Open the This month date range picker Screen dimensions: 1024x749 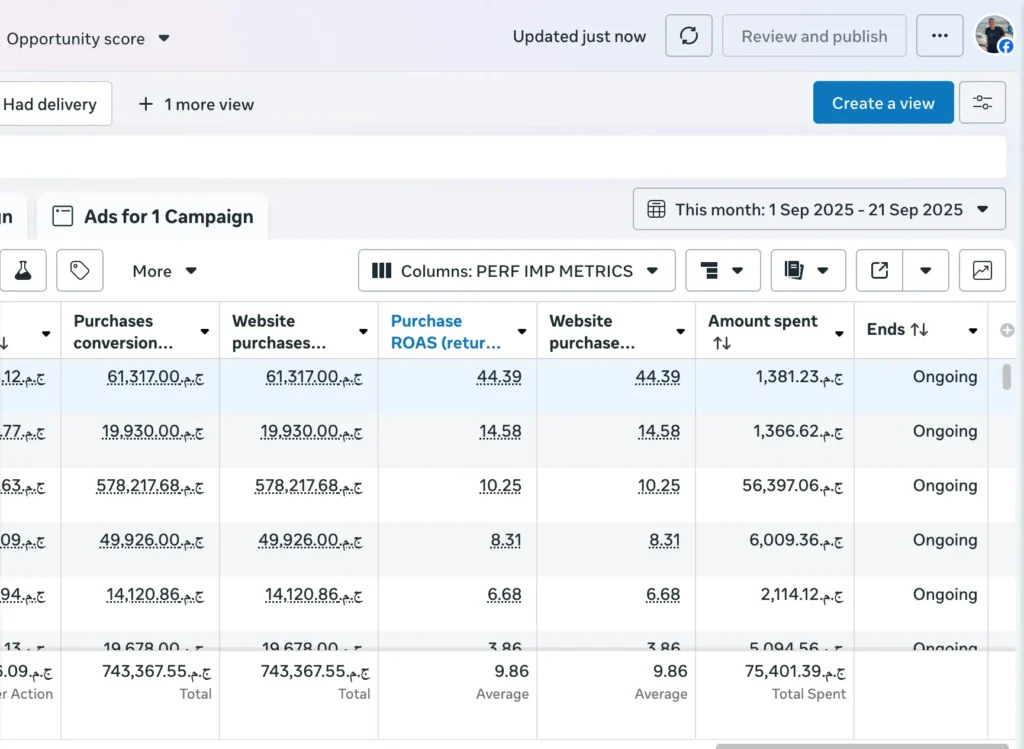pyautogui.click(x=819, y=210)
